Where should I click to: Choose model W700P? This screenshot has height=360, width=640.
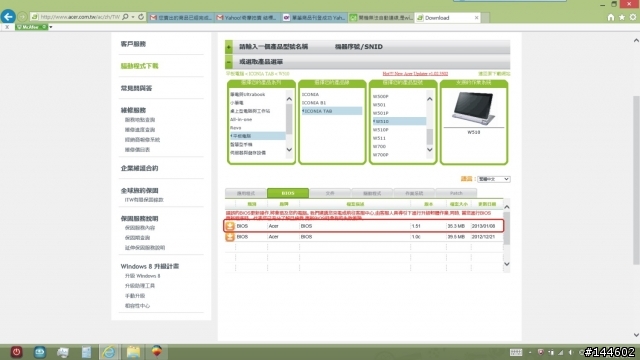pyautogui.click(x=380, y=155)
